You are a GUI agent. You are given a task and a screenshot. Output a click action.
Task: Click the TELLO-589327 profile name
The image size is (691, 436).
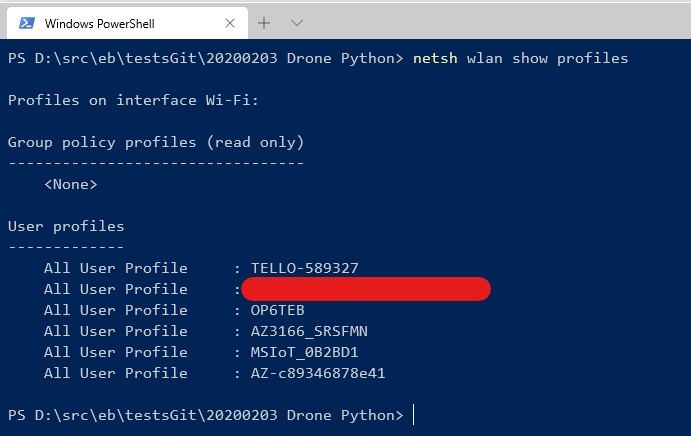pos(305,268)
